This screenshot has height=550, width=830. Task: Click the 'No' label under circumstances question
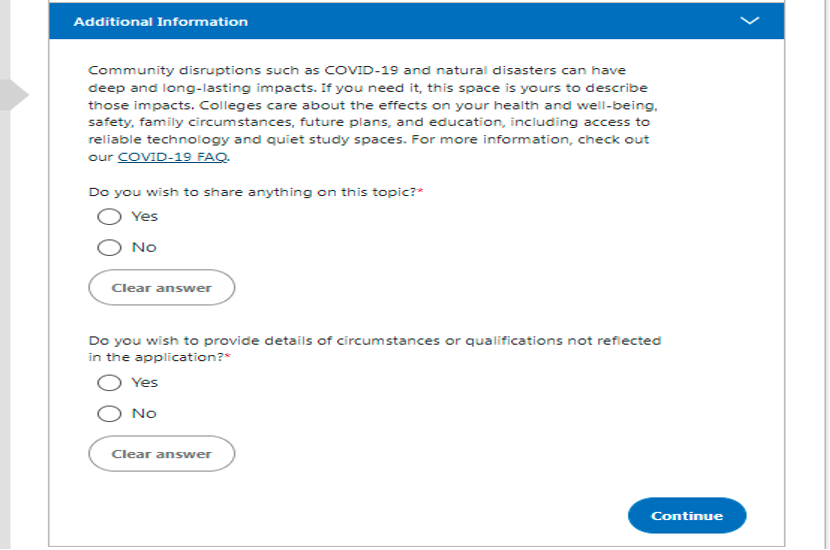coord(144,413)
